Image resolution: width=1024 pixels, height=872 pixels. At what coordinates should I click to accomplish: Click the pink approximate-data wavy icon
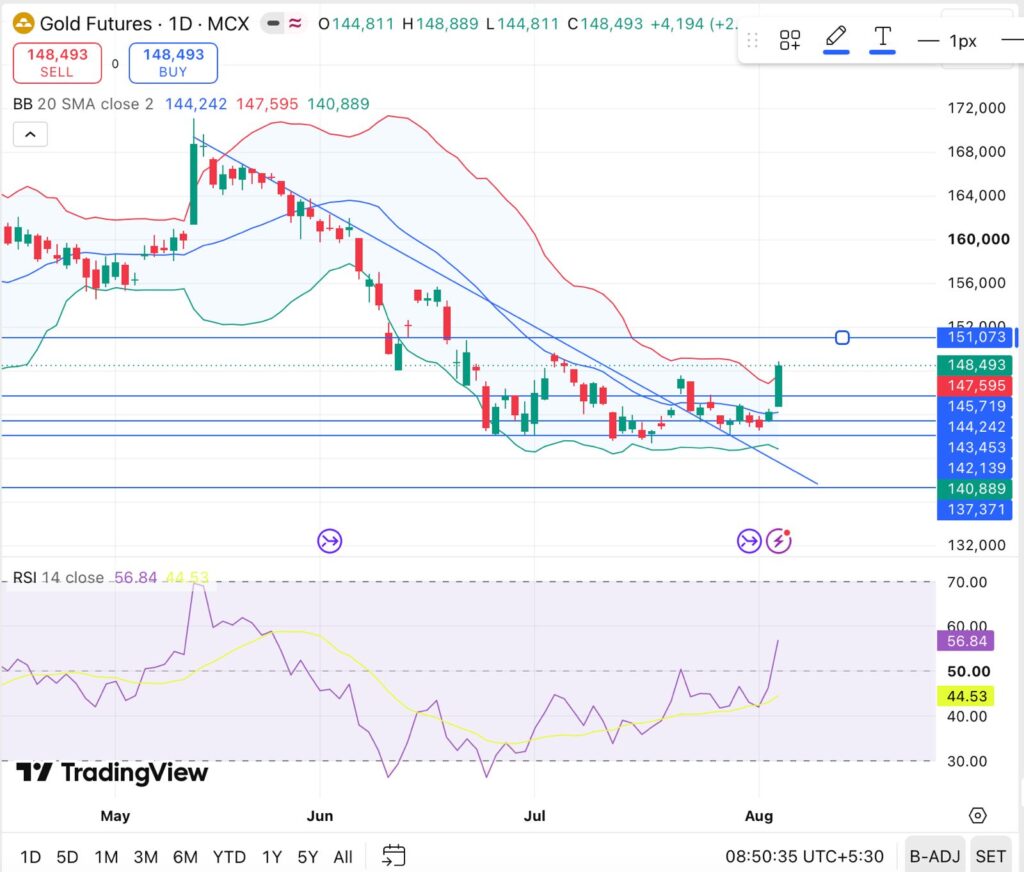tap(295, 24)
